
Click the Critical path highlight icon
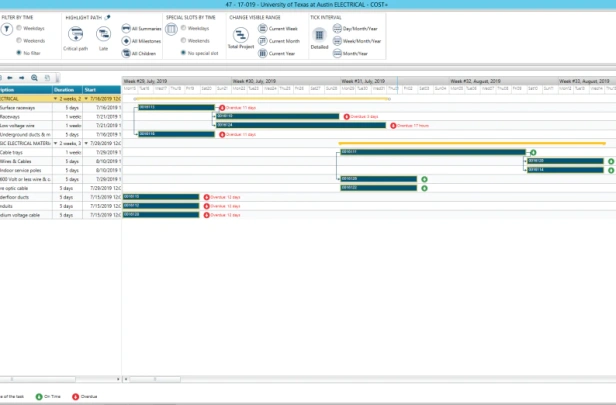pos(75,34)
